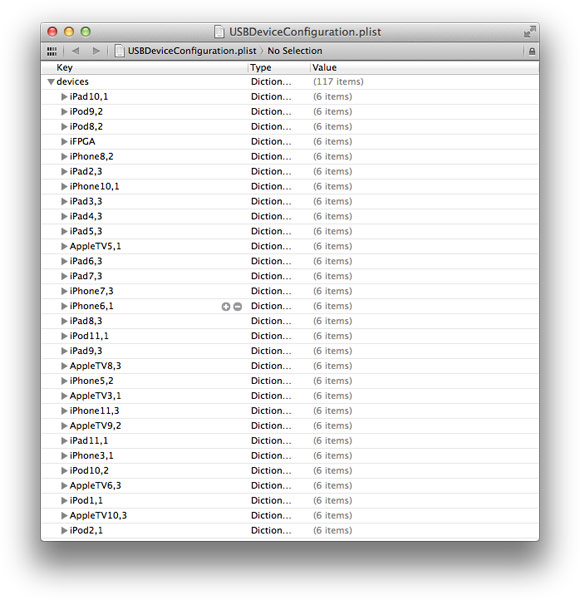Remove the iPhone6,1 row with minus
The height and width of the screenshot is (600, 580).
238,307
